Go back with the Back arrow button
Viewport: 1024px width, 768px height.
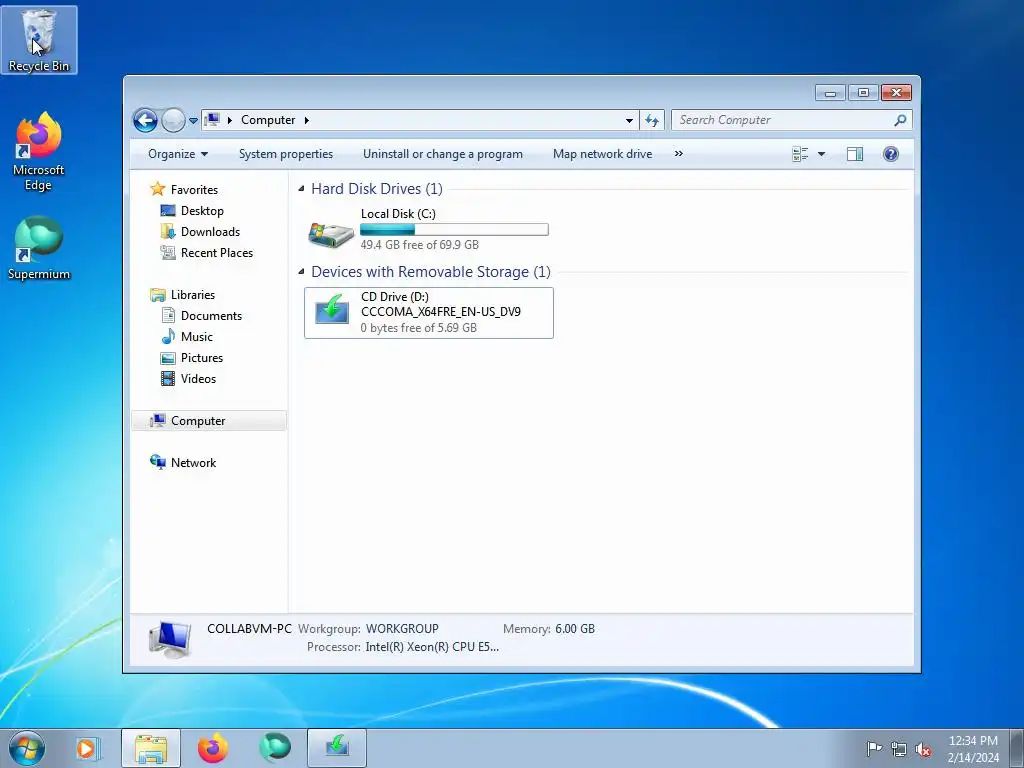click(145, 120)
